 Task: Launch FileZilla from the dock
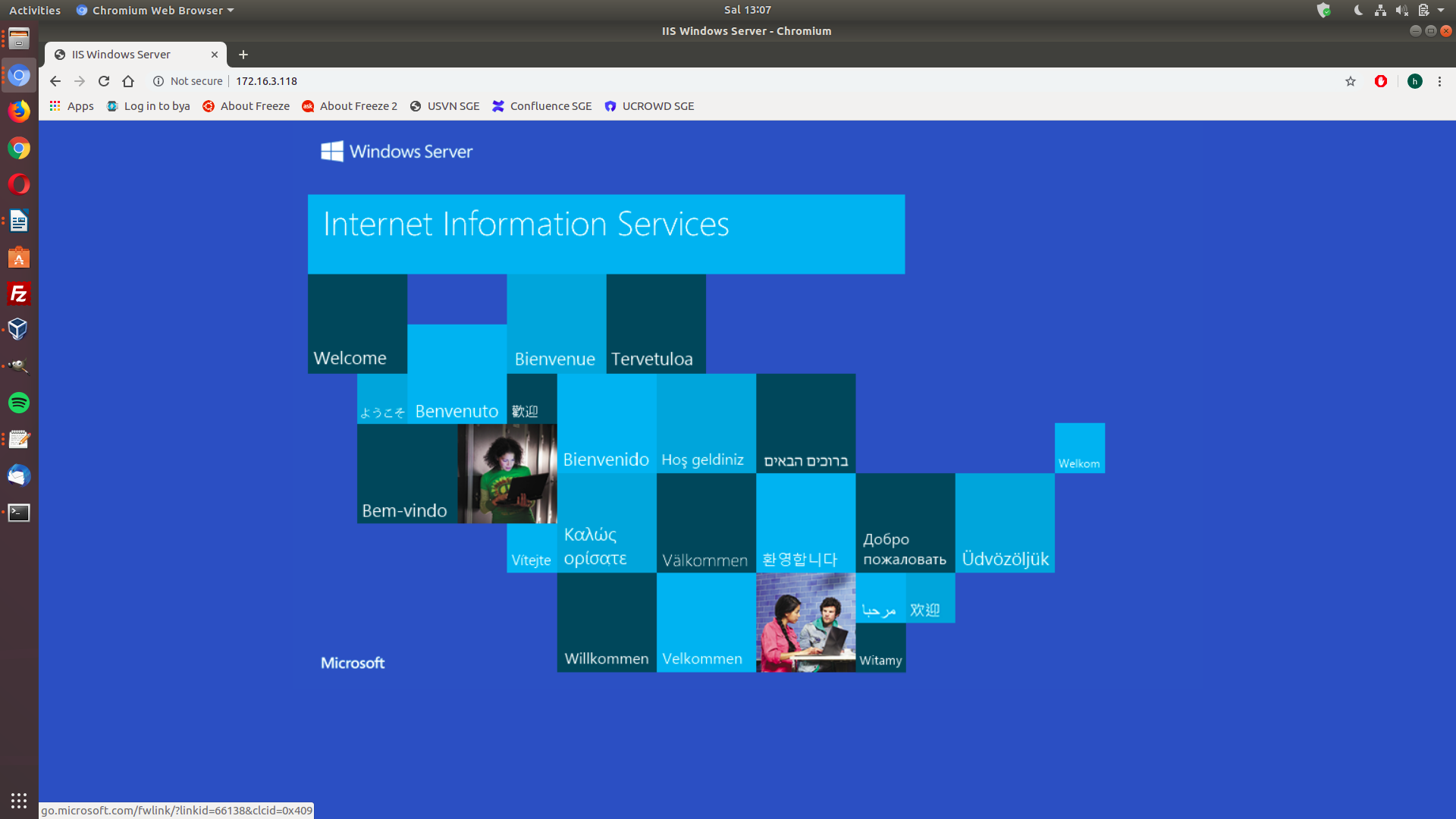[x=19, y=293]
